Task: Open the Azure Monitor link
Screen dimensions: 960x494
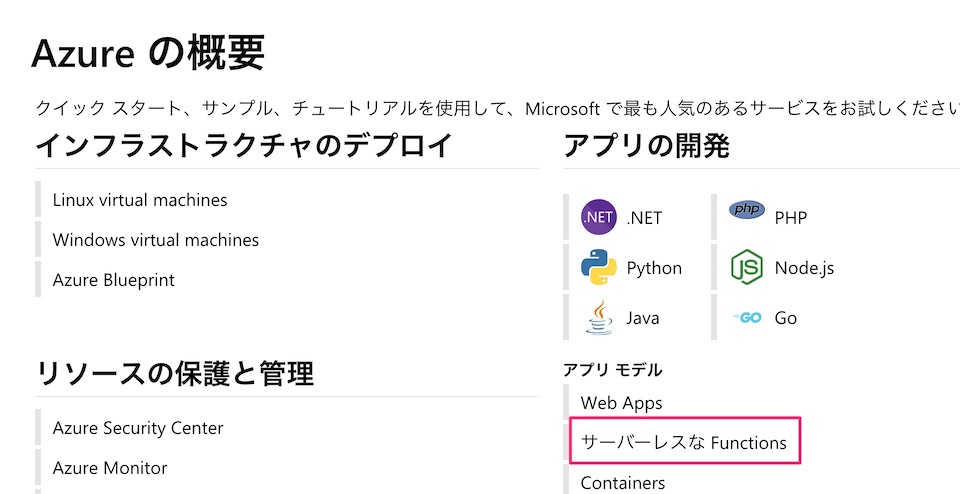Action: pos(110,468)
